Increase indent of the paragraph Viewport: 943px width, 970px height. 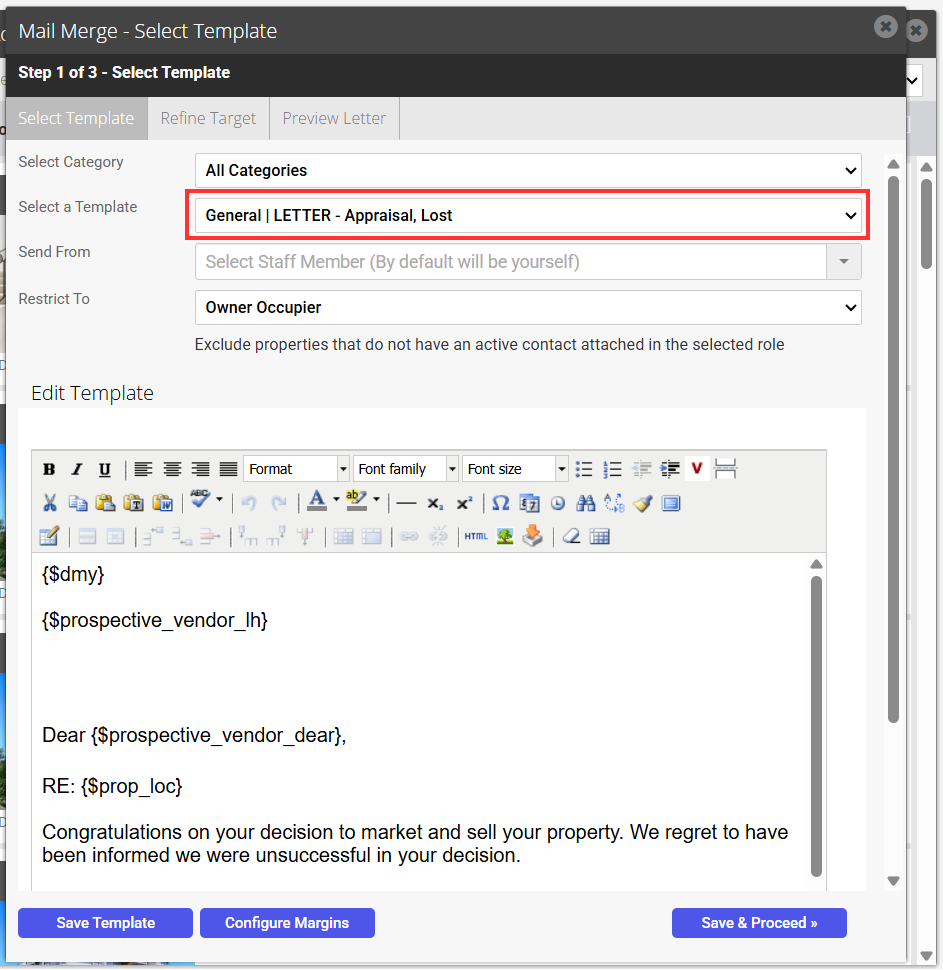[x=670, y=470]
